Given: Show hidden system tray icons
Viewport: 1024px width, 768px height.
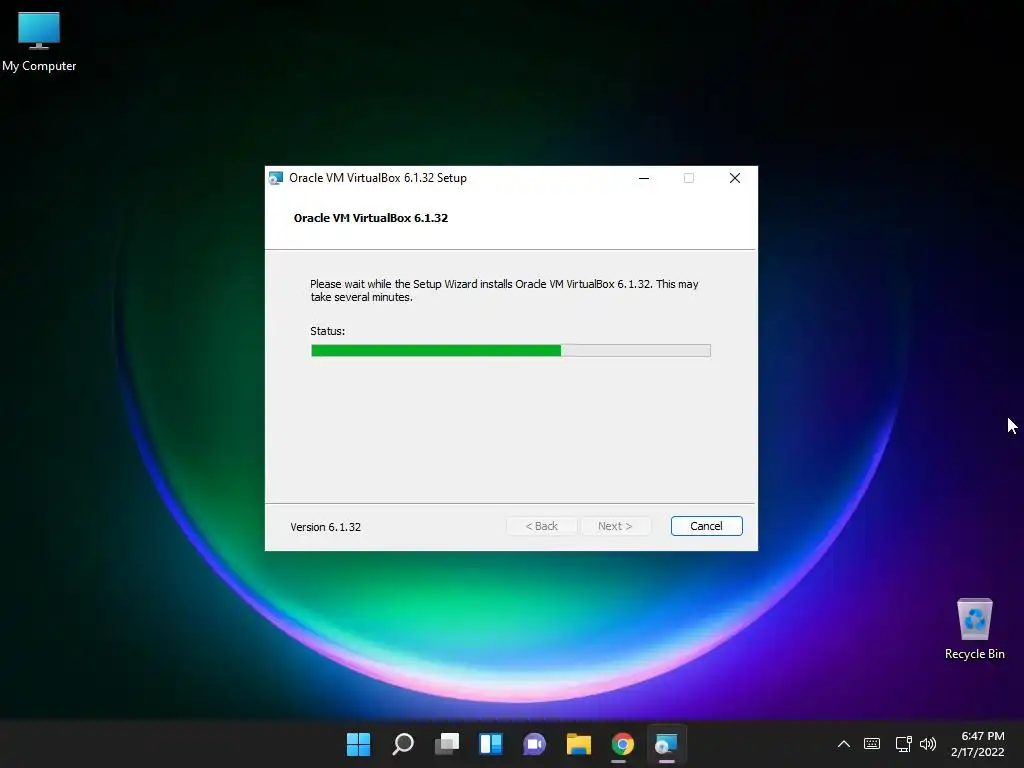Looking at the screenshot, I should click(x=844, y=744).
